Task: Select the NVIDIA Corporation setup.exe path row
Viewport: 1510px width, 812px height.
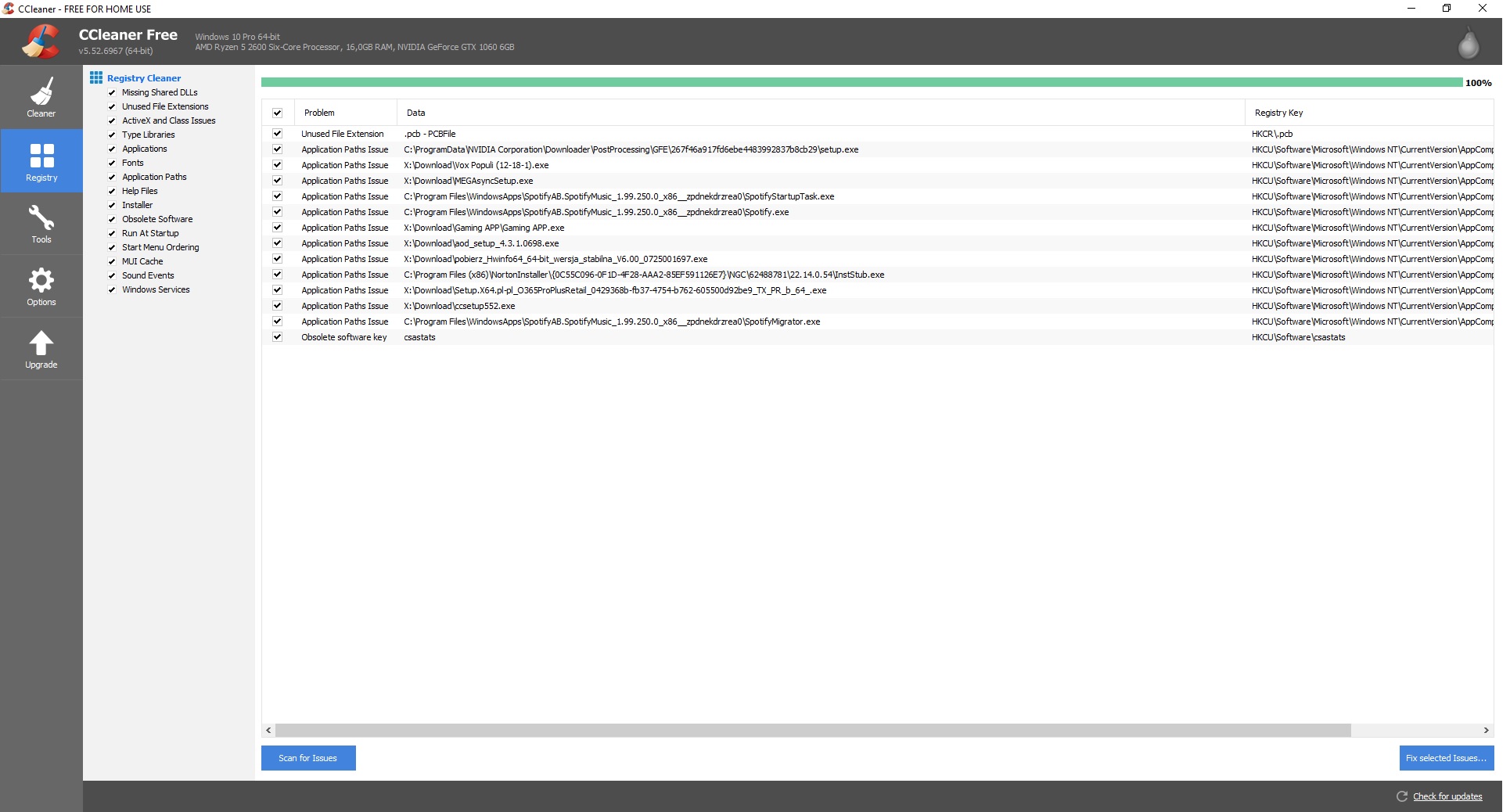Action: pos(878,149)
